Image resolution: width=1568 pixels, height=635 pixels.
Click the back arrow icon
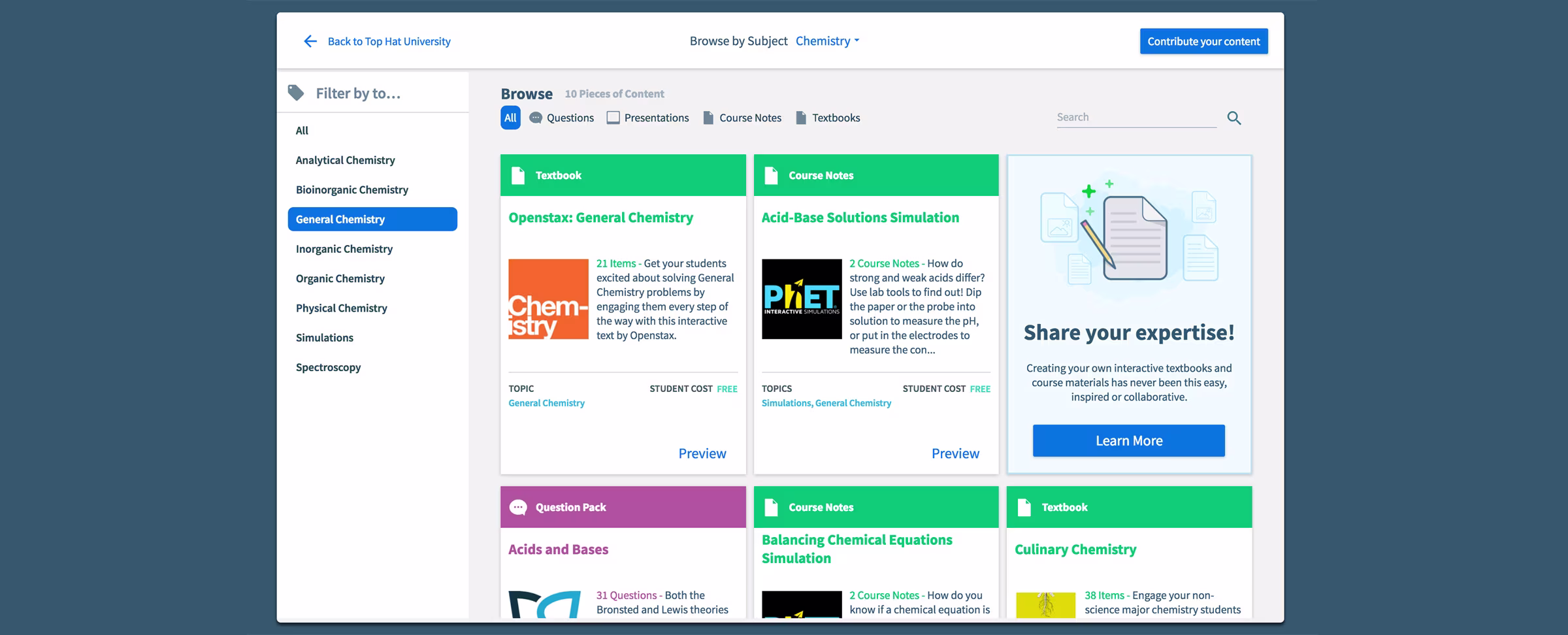pyautogui.click(x=310, y=41)
